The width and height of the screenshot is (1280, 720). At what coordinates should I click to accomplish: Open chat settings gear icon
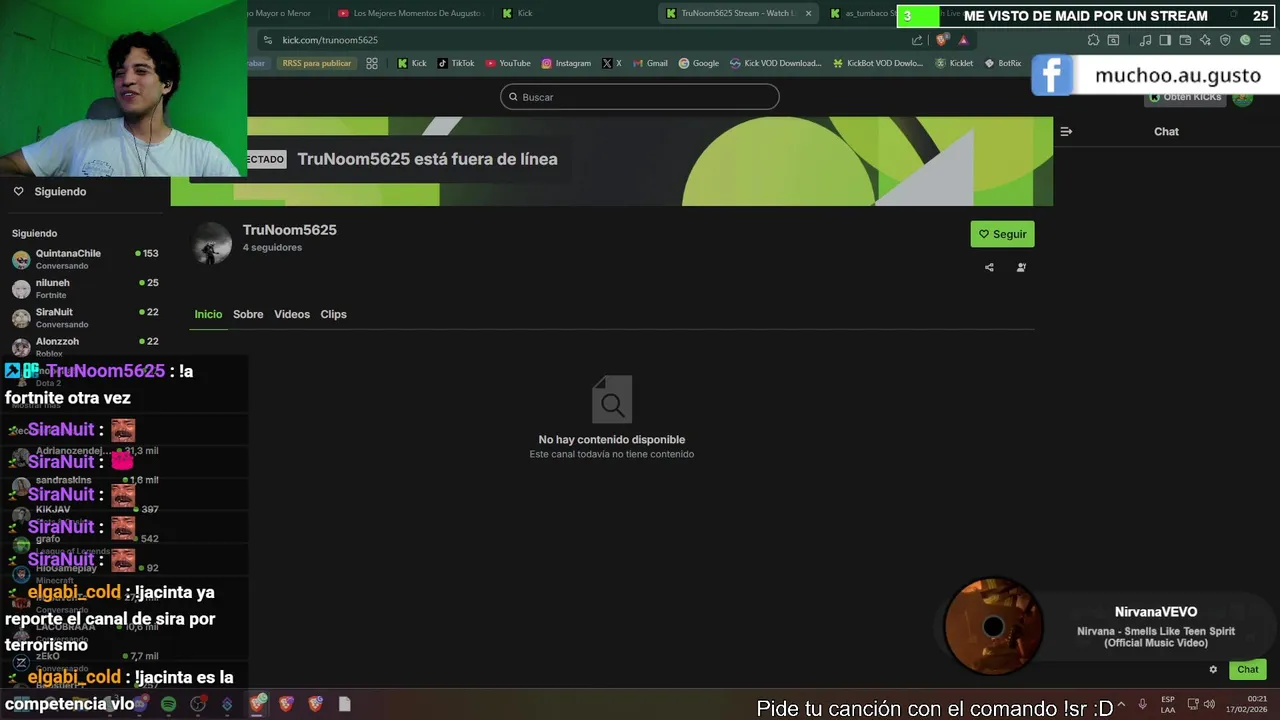(x=1213, y=670)
